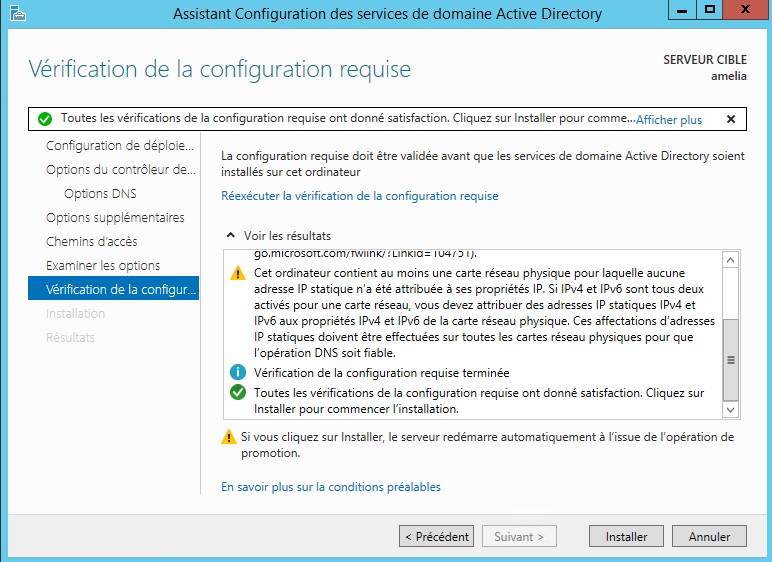
Task: Select Options du contrôleur de domaine step
Action: [x=120, y=170]
